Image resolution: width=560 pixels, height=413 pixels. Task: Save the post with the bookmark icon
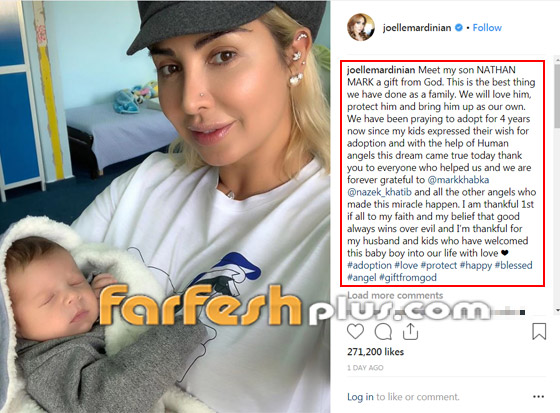coord(539,331)
